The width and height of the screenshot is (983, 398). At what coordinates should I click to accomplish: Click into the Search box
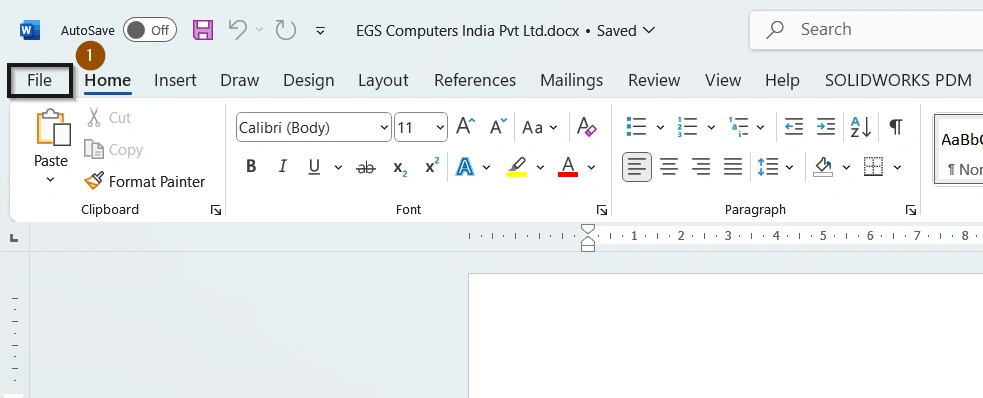[866, 29]
